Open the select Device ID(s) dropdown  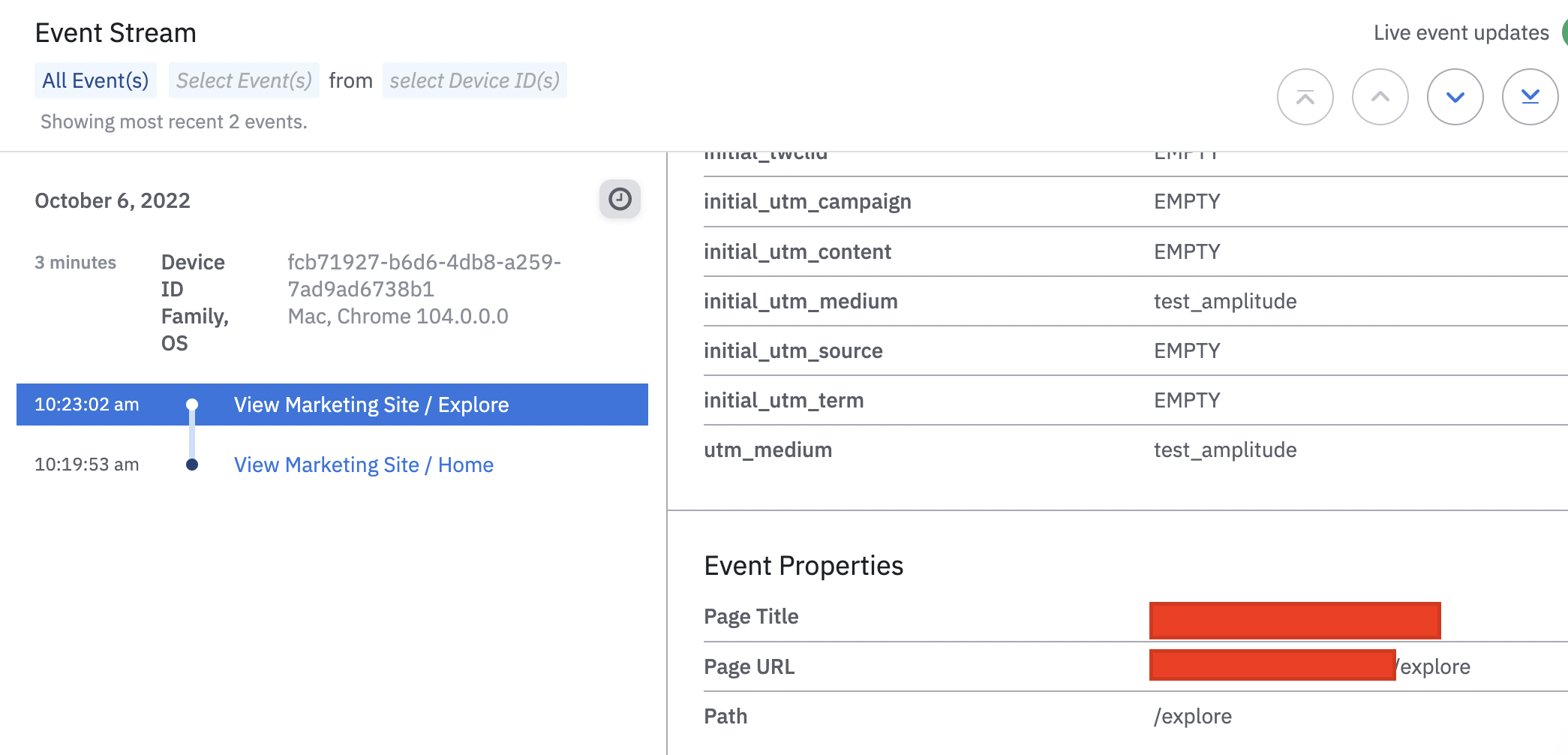click(x=475, y=80)
